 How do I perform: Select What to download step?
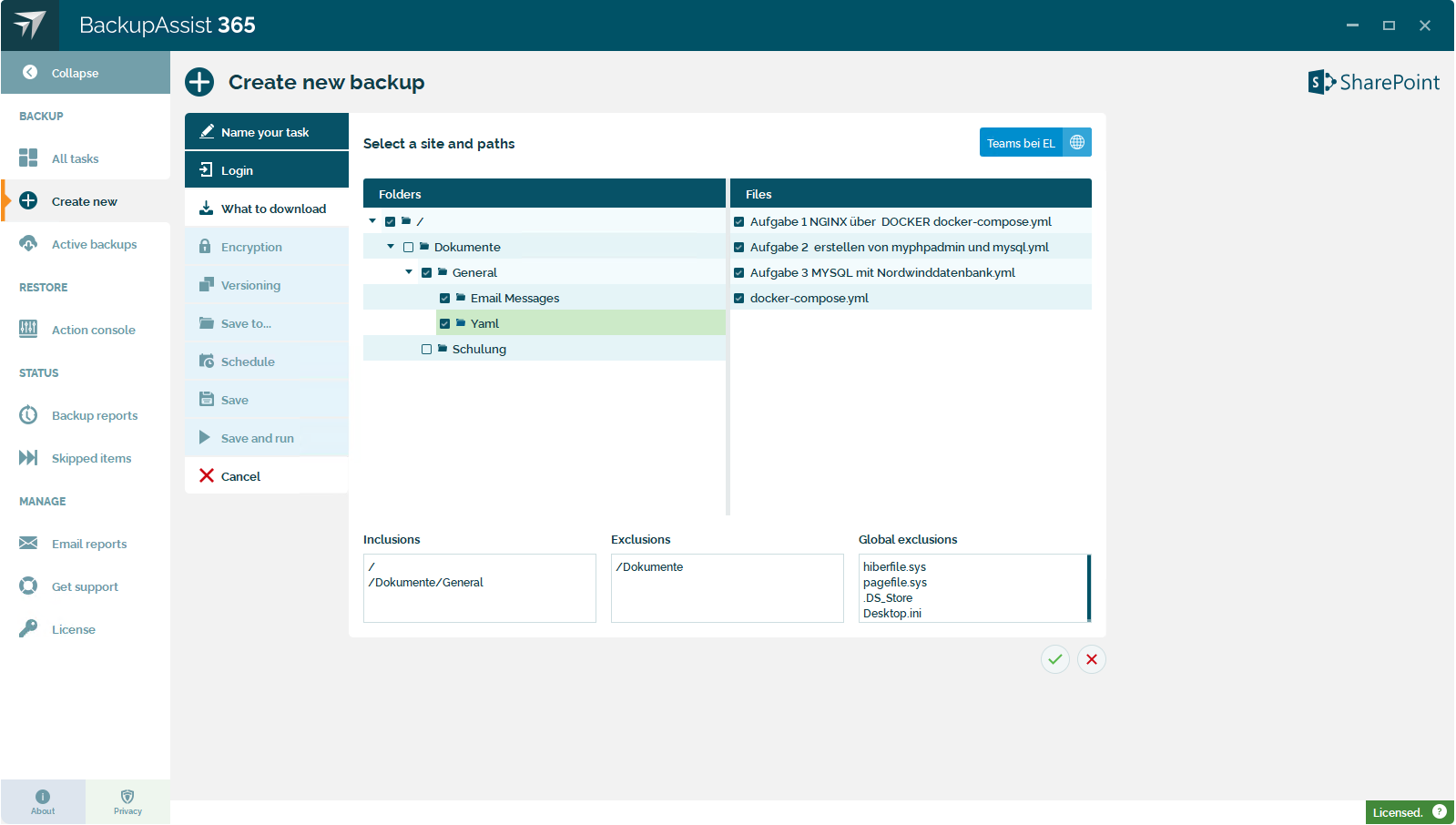pos(267,209)
